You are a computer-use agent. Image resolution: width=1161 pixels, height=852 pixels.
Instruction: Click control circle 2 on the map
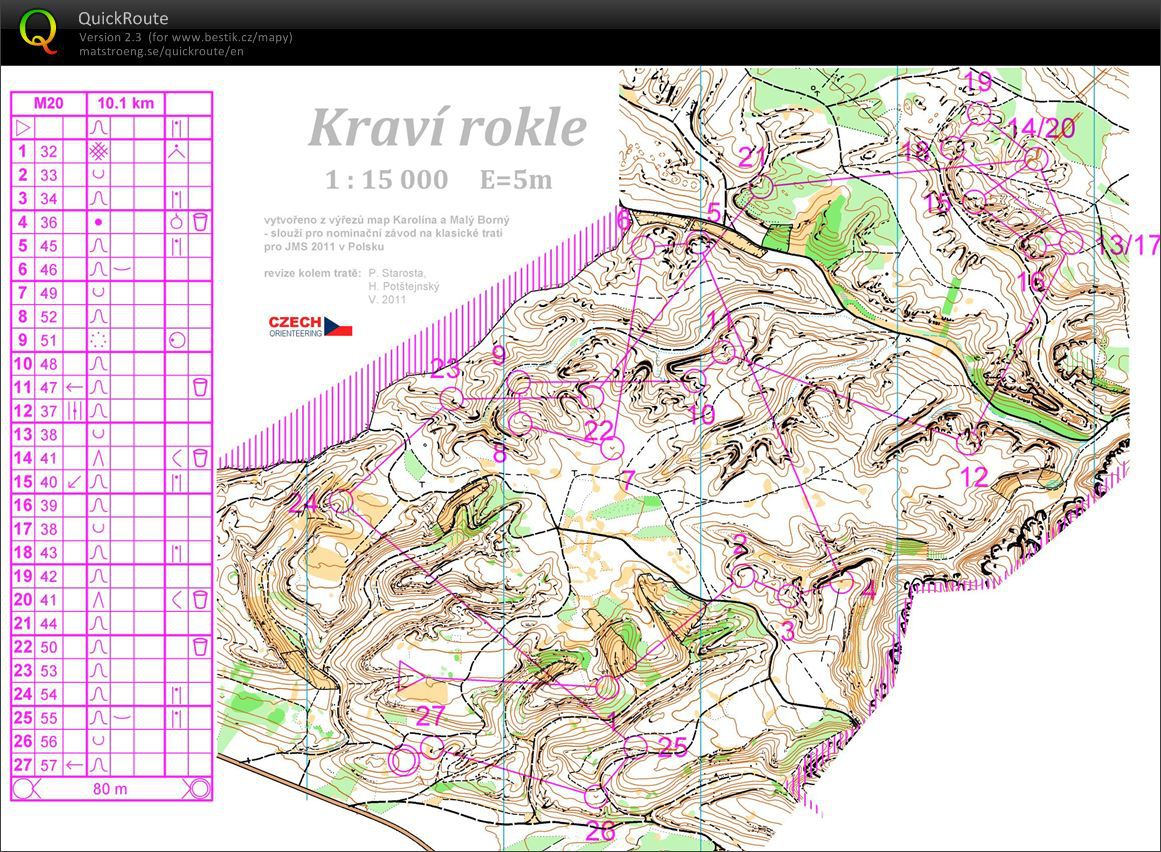click(743, 576)
